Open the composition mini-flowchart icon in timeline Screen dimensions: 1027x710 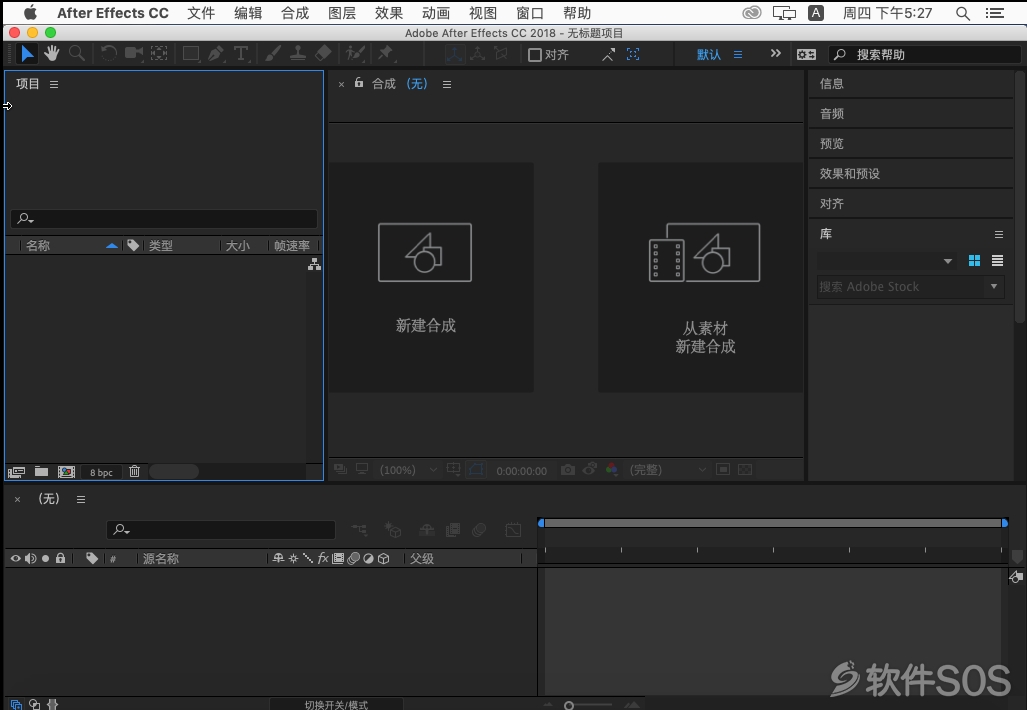(359, 529)
